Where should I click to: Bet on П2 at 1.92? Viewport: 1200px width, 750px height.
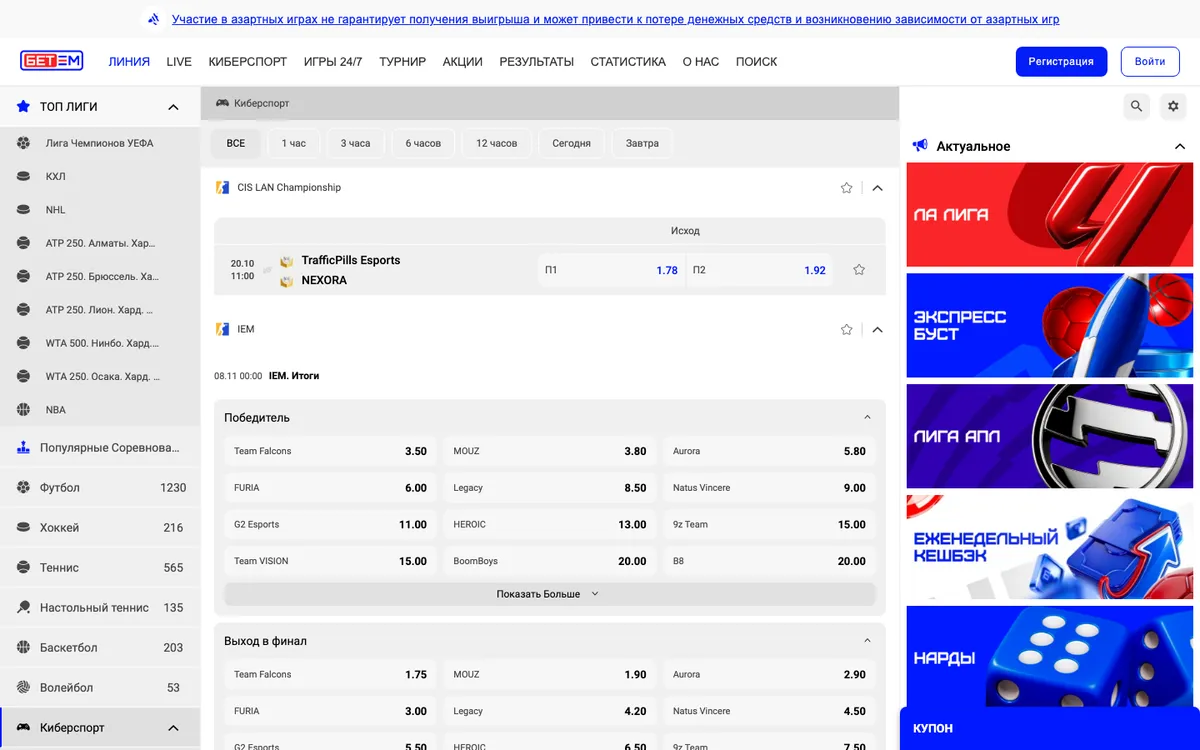pyautogui.click(x=759, y=270)
